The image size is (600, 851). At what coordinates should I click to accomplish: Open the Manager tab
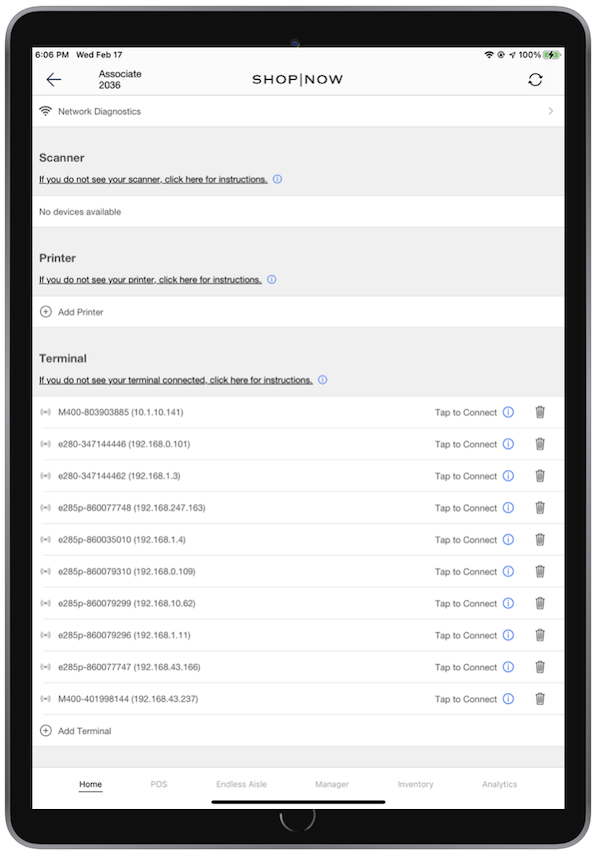tap(332, 784)
